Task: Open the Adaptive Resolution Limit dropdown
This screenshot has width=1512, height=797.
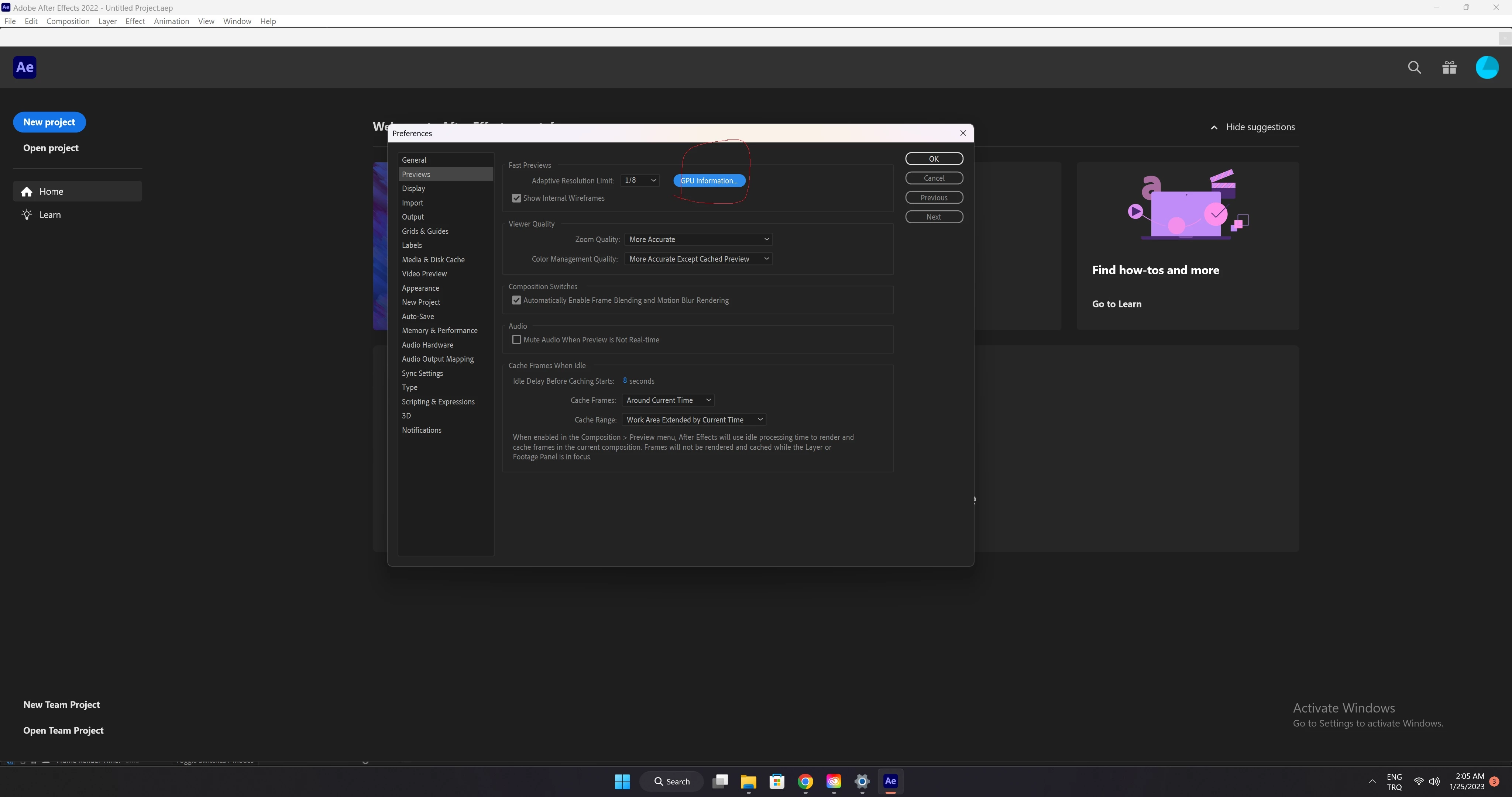Action: [x=640, y=181]
